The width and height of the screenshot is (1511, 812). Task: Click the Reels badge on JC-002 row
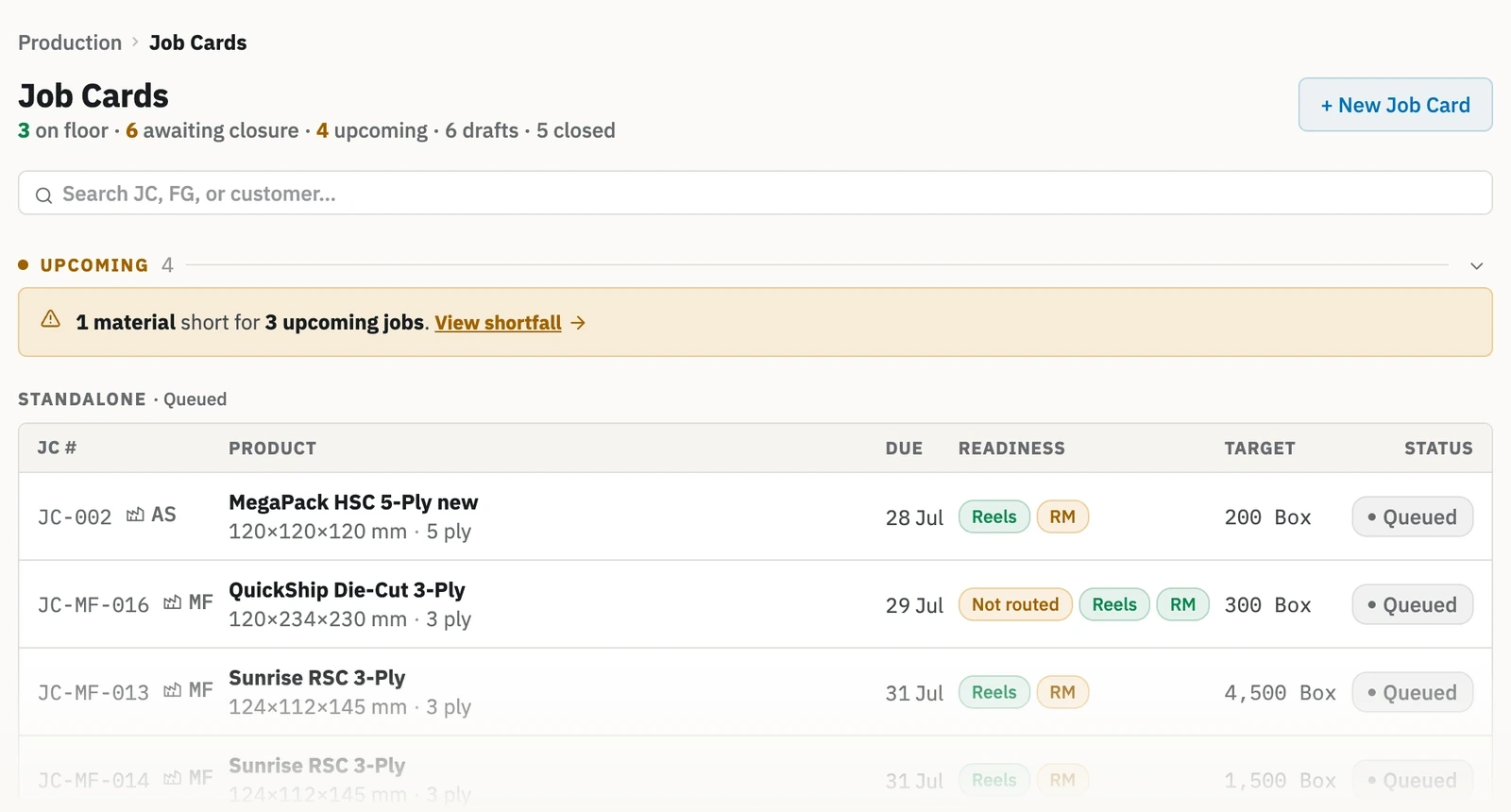tap(994, 516)
